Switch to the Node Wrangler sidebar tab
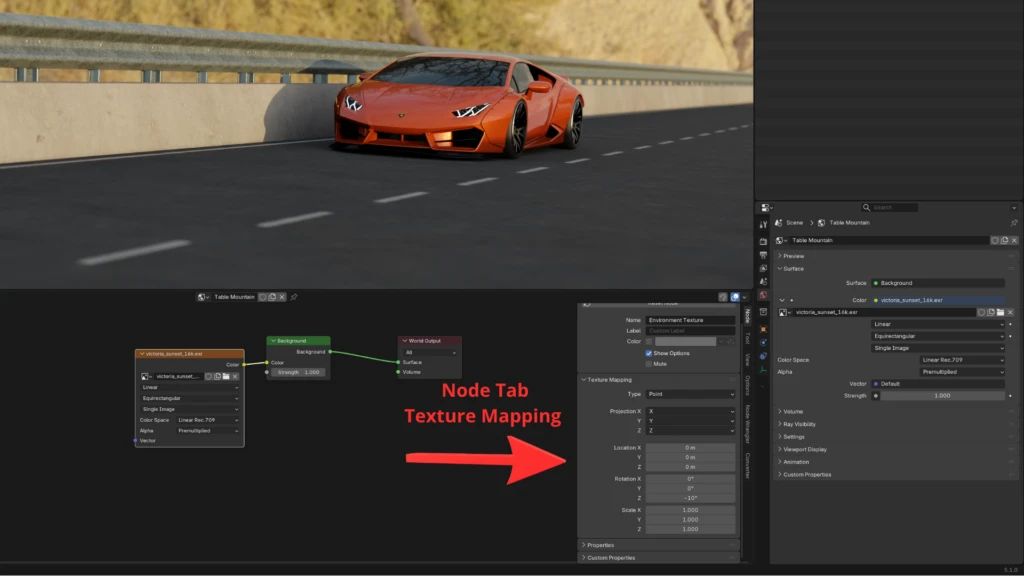Viewport: 1024px width, 576px height. tap(747, 424)
